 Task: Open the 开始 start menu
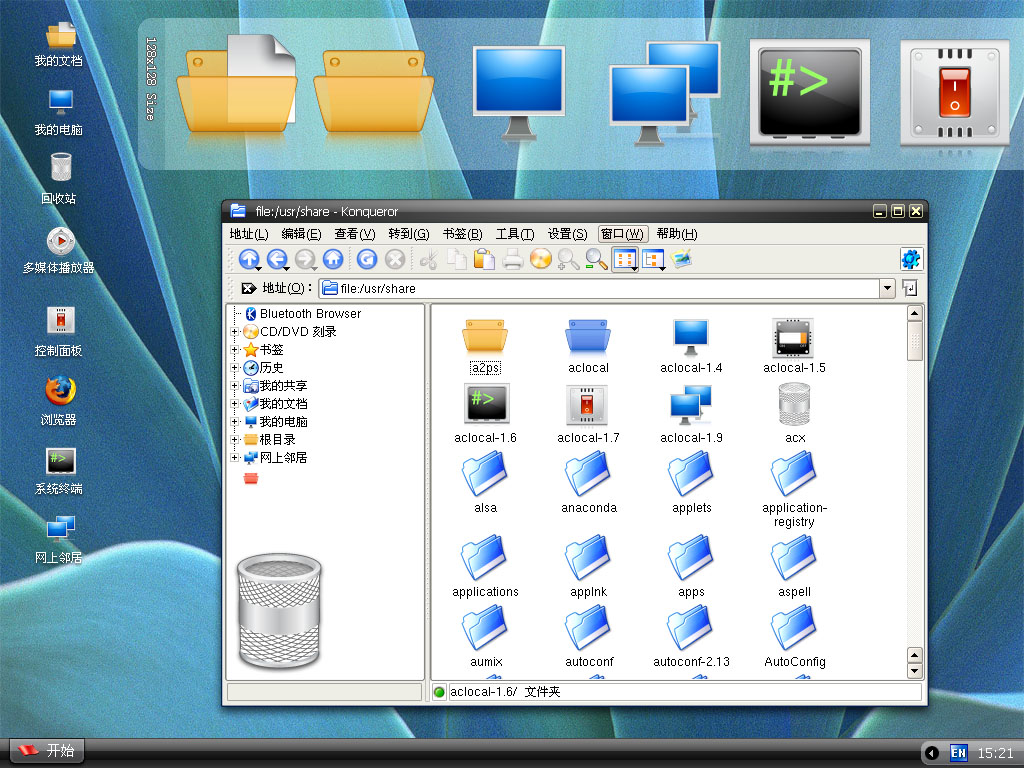click(x=46, y=751)
